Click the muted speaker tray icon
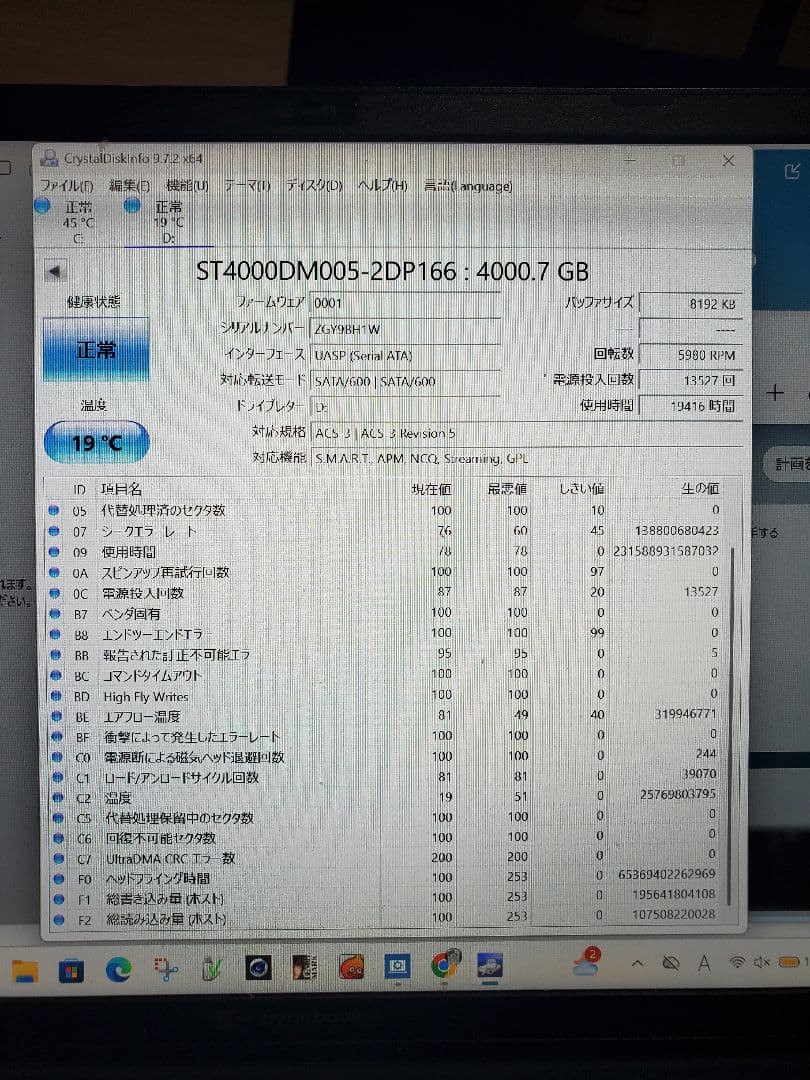810x1080 pixels. [x=761, y=962]
